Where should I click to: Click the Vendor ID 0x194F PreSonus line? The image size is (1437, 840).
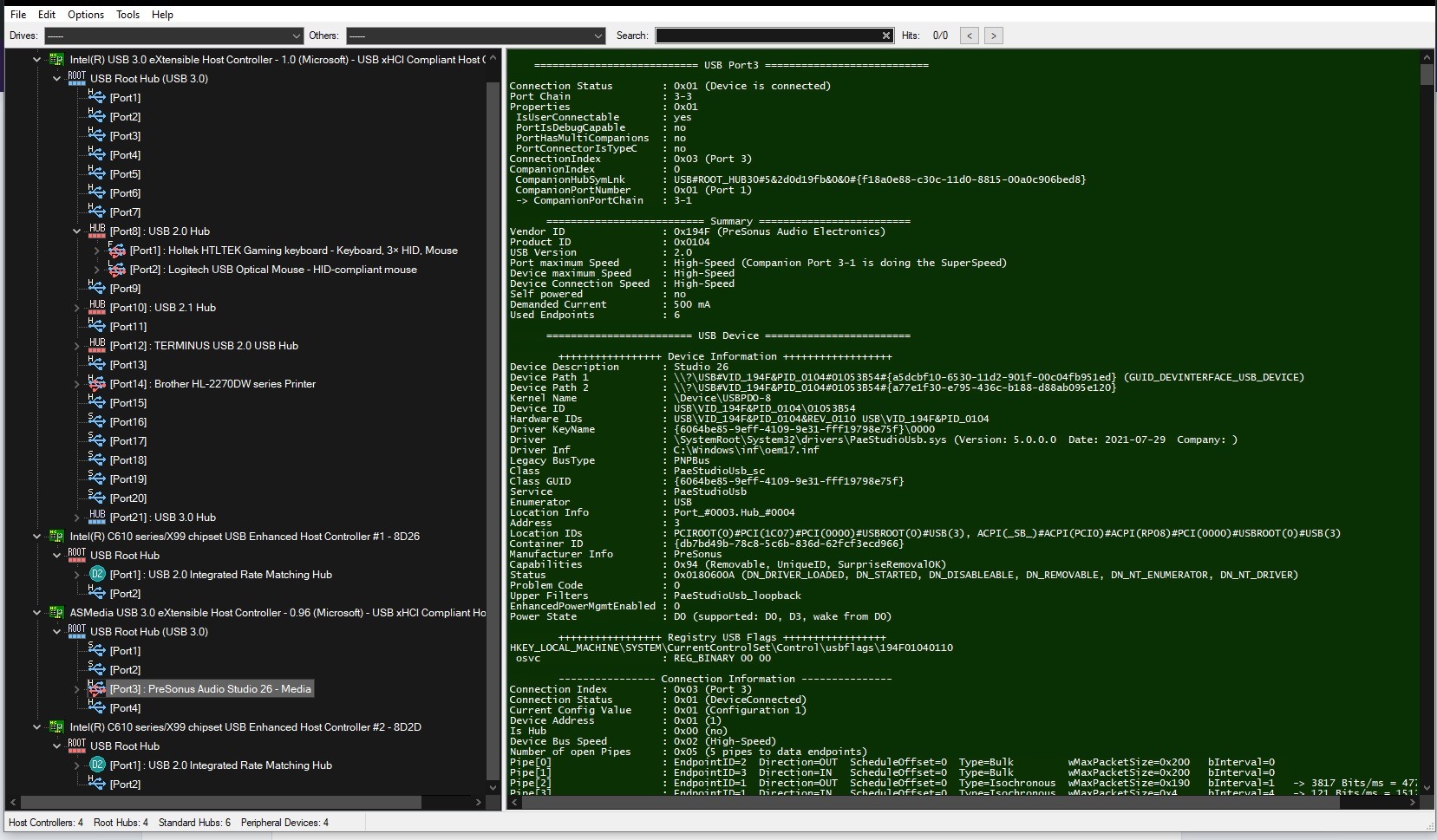tap(697, 231)
